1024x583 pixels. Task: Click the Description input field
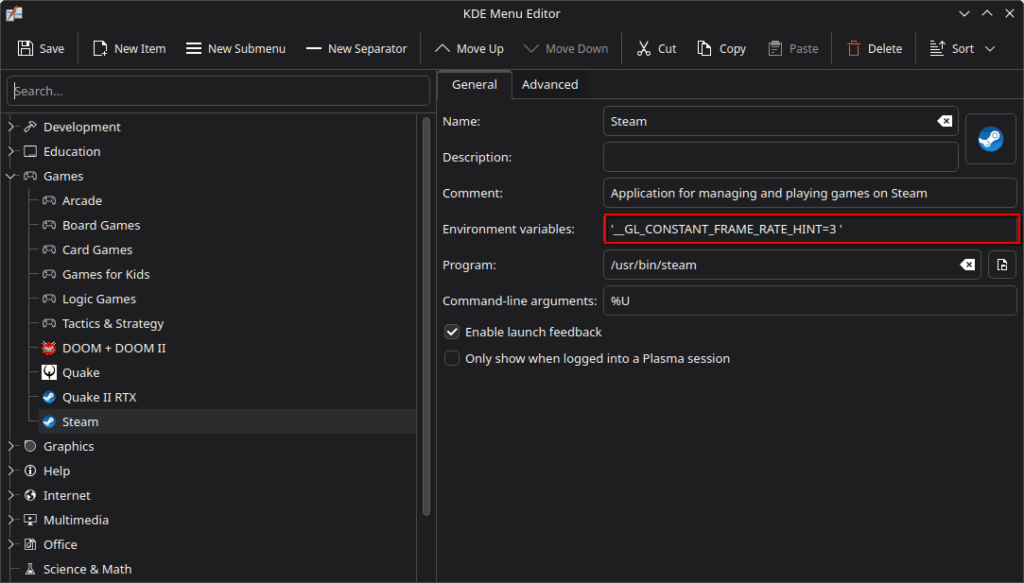click(780, 157)
